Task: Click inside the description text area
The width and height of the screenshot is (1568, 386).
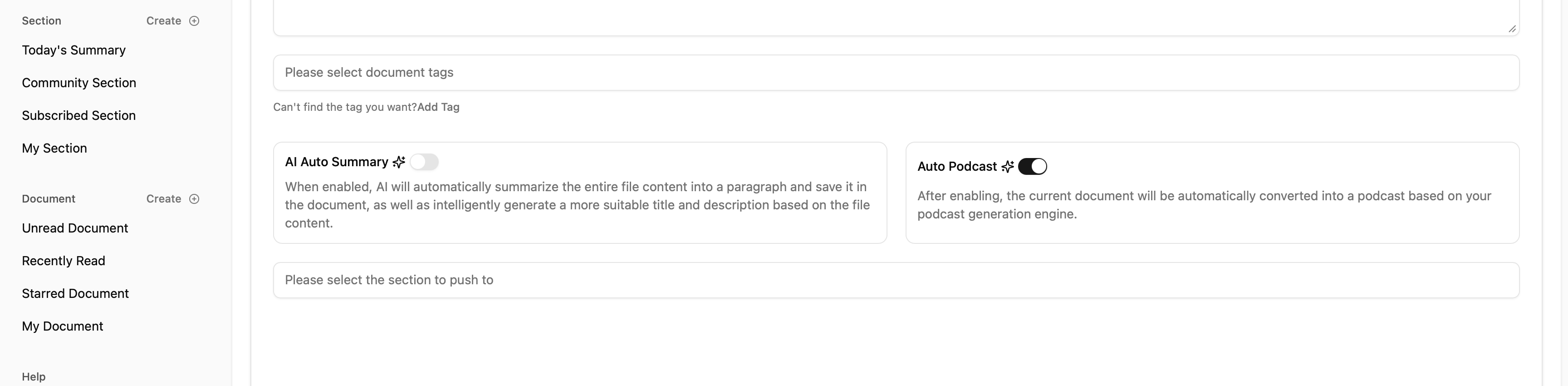Action: tap(852, 15)
